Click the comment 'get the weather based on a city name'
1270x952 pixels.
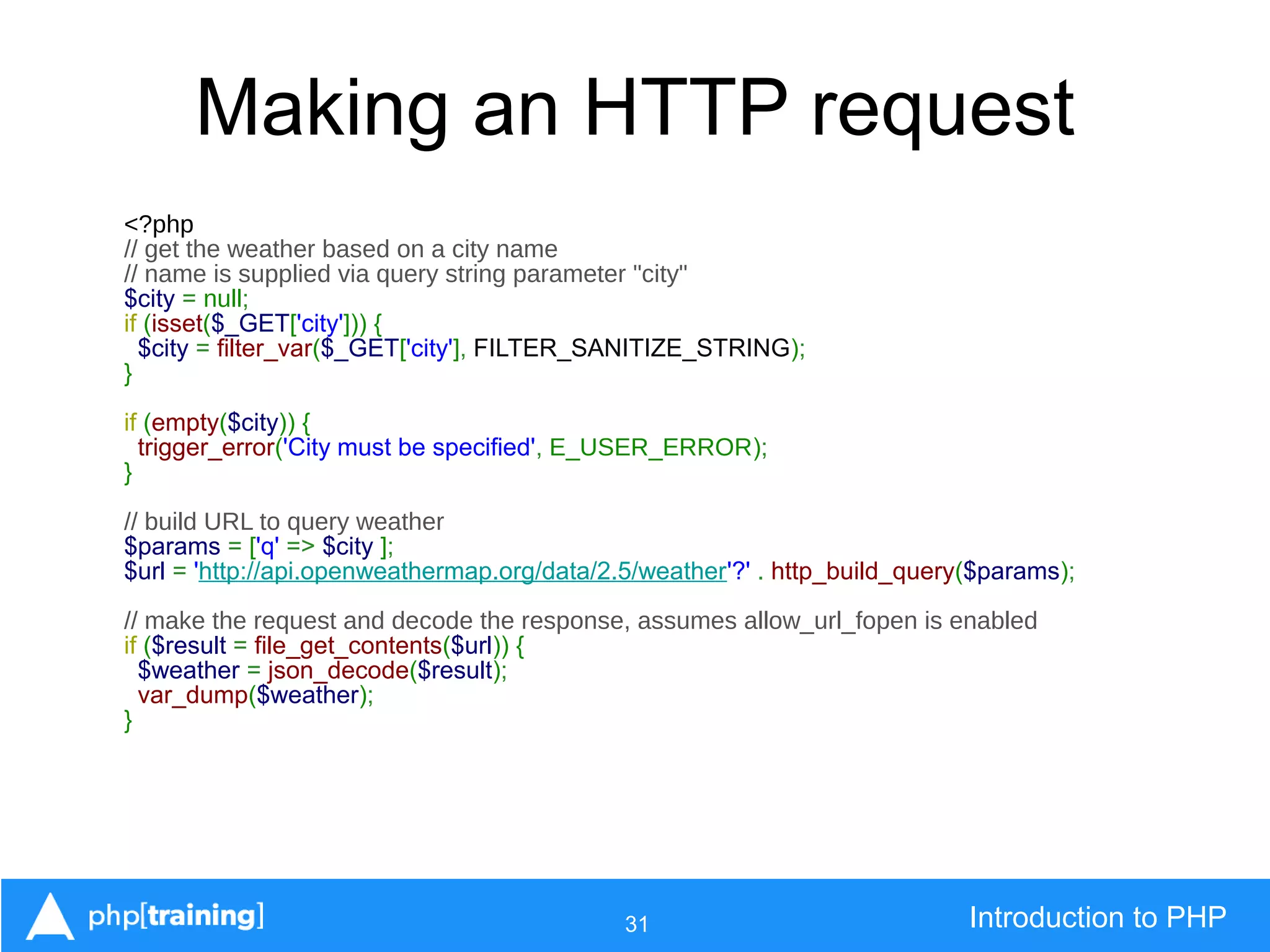[341, 249]
